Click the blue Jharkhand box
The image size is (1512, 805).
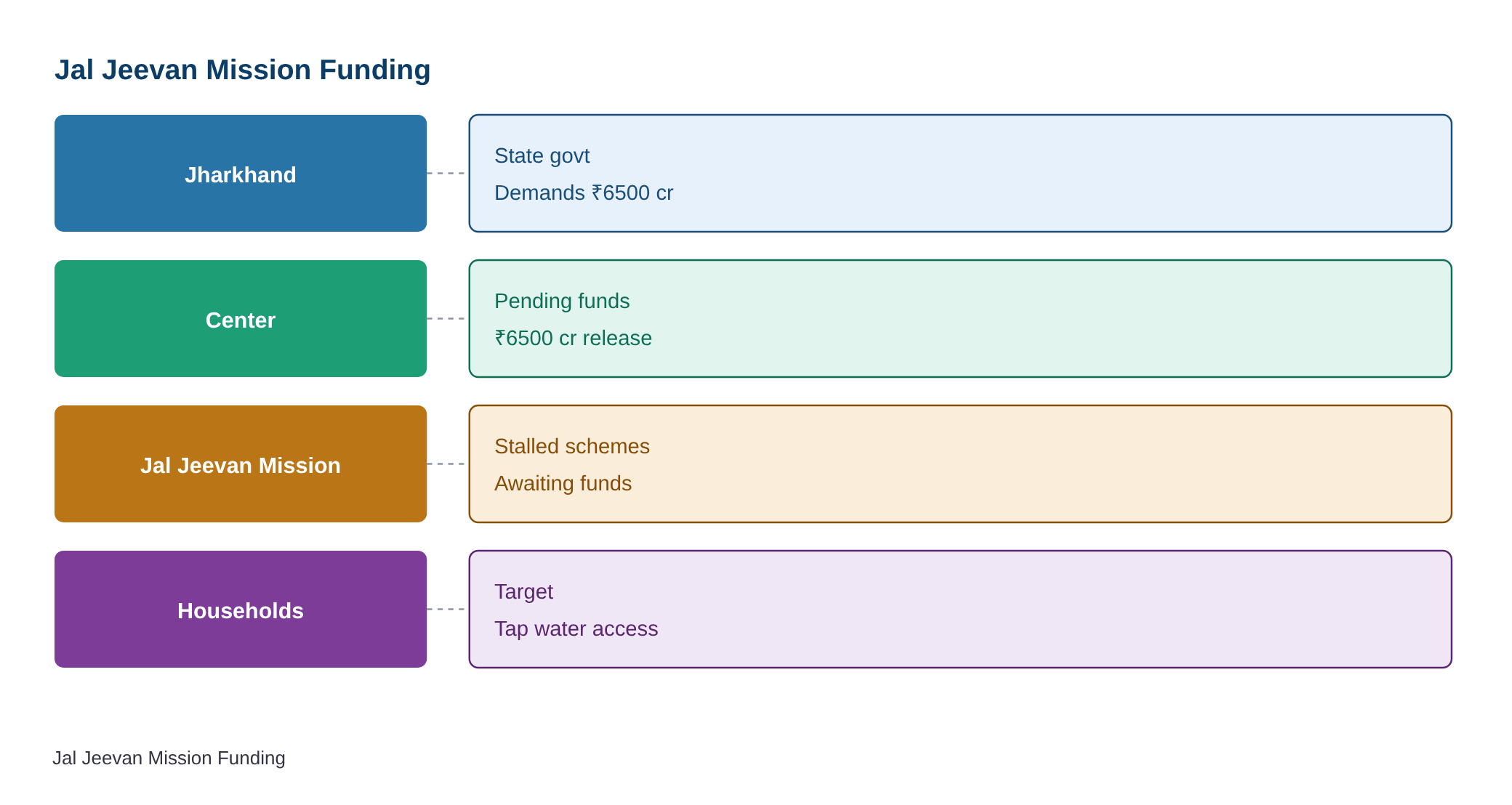[241, 173]
